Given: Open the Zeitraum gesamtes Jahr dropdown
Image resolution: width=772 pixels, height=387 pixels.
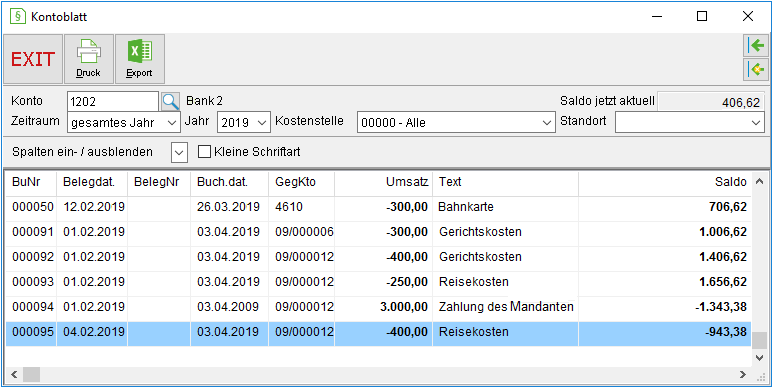Looking at the screenshot, I should point(172,123).
